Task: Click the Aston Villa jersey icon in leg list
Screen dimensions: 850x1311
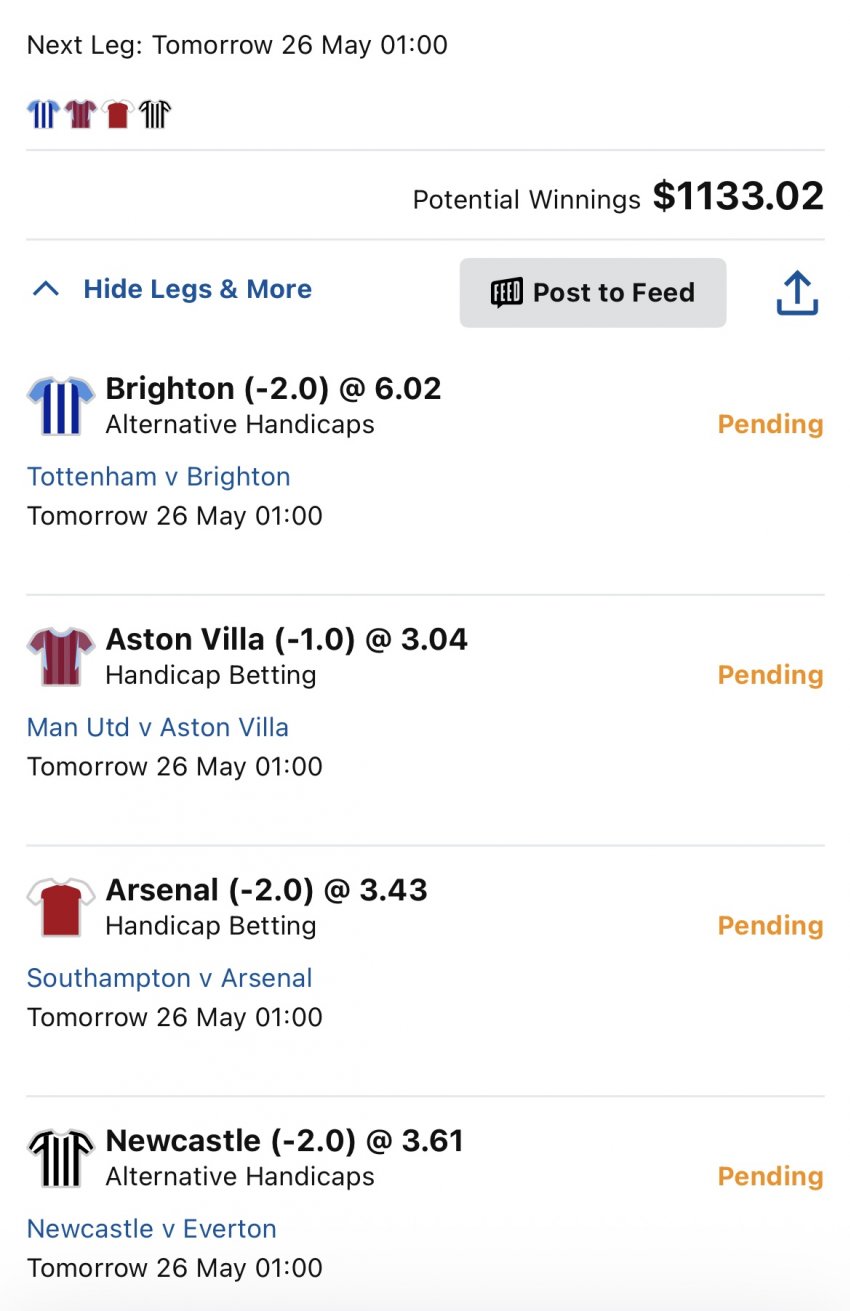Action: 60,657
